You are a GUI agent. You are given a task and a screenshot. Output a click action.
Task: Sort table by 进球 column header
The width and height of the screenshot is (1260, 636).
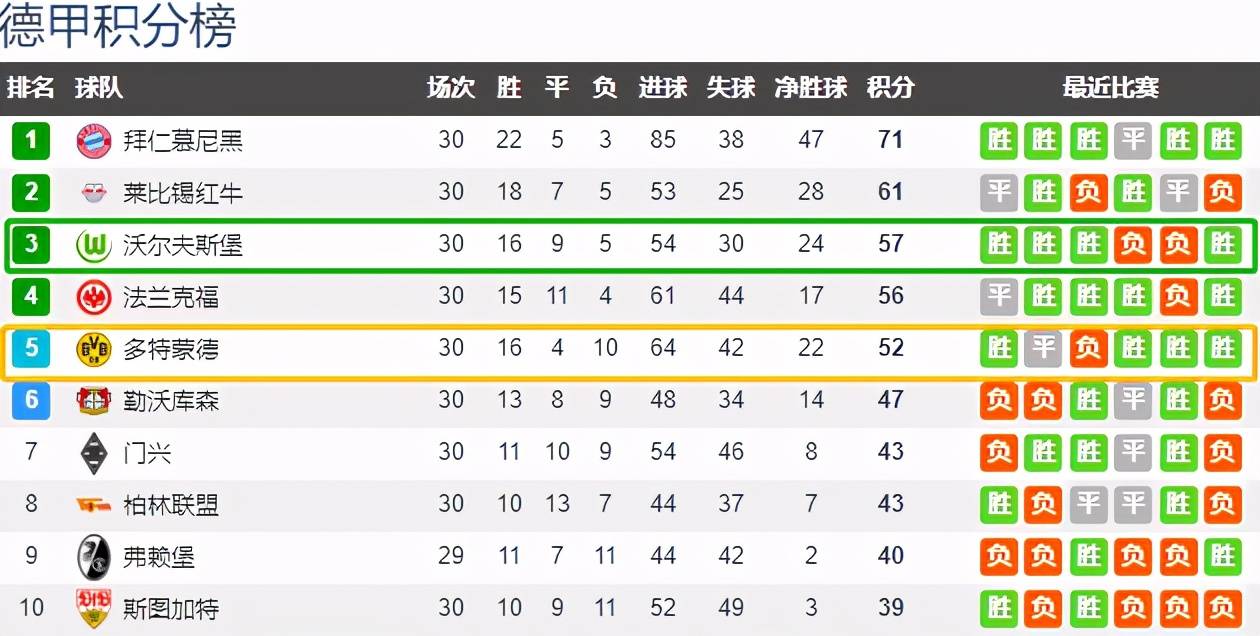[663, 88]
